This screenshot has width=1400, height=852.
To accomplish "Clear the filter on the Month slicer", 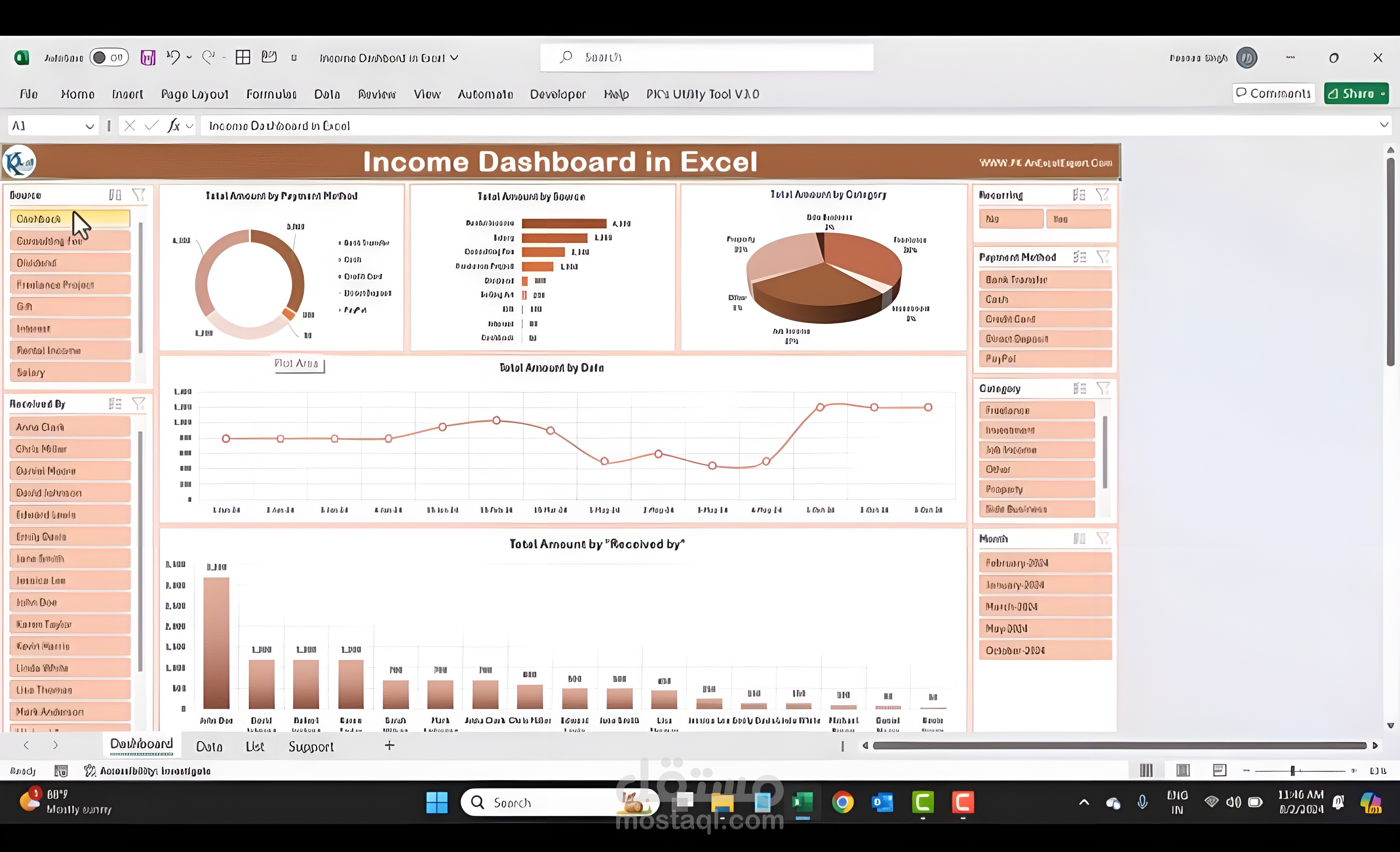I will (x=1103, y=538).
